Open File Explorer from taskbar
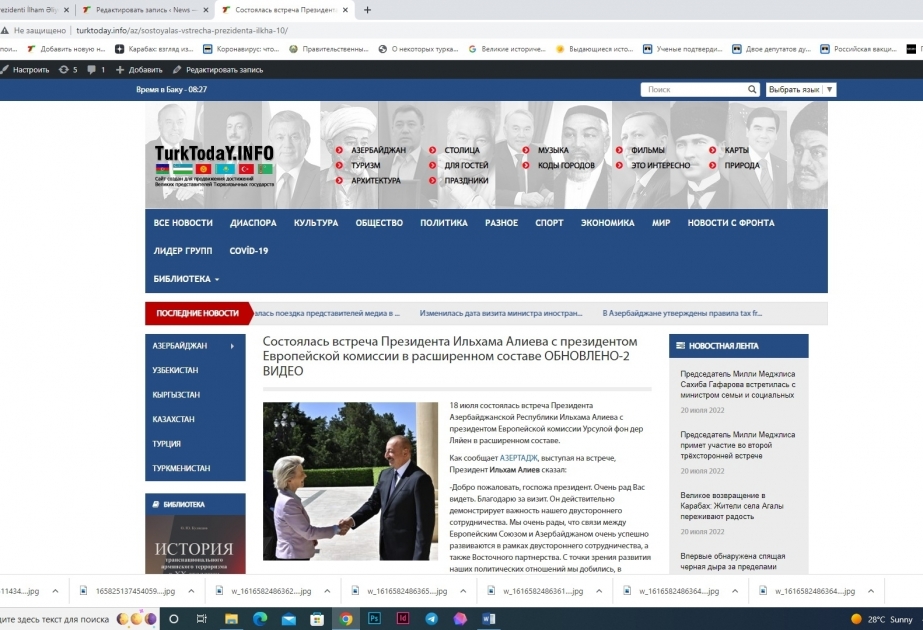Image resolution: width=923 pixels, height=630 pixels. tap(231, 619)
